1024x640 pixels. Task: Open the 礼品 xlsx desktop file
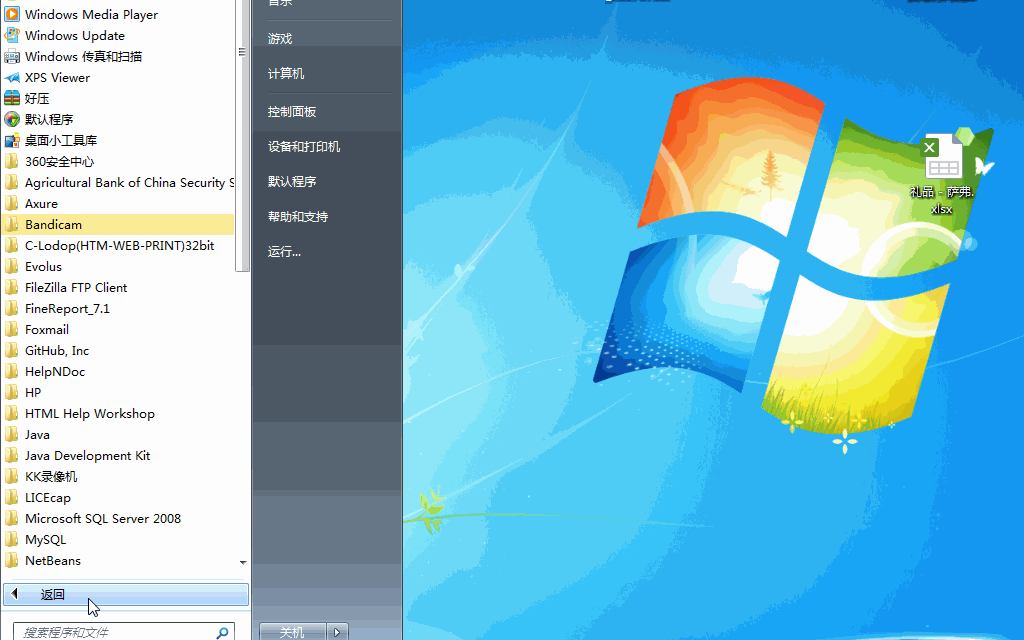[x=942, y=162]
